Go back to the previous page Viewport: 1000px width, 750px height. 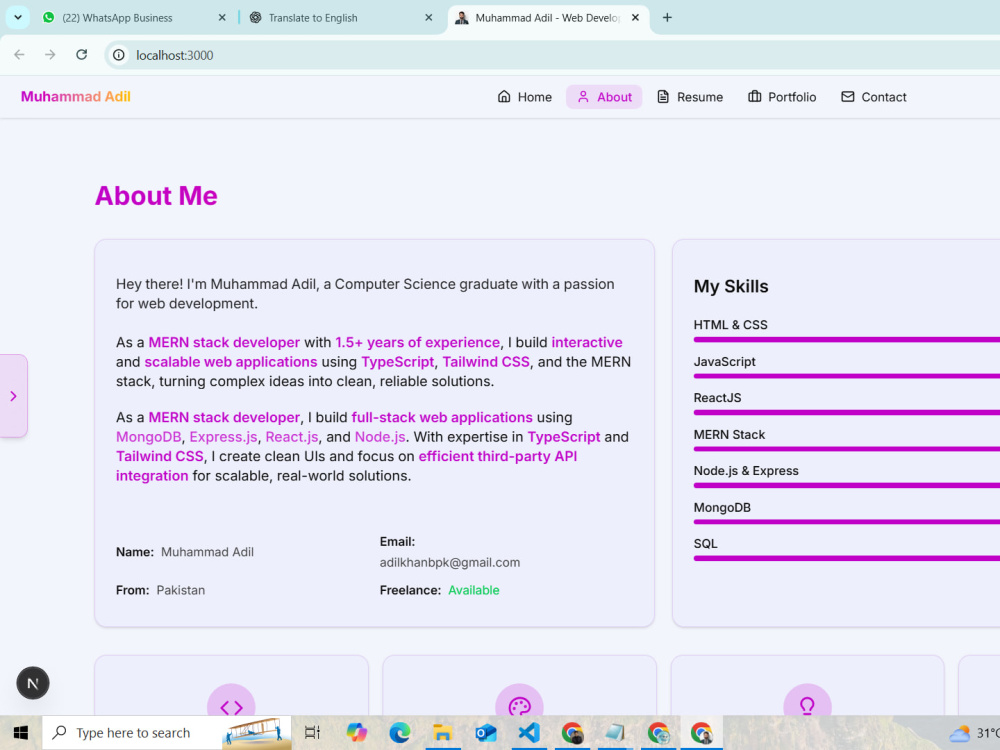[x=19, y=55]
